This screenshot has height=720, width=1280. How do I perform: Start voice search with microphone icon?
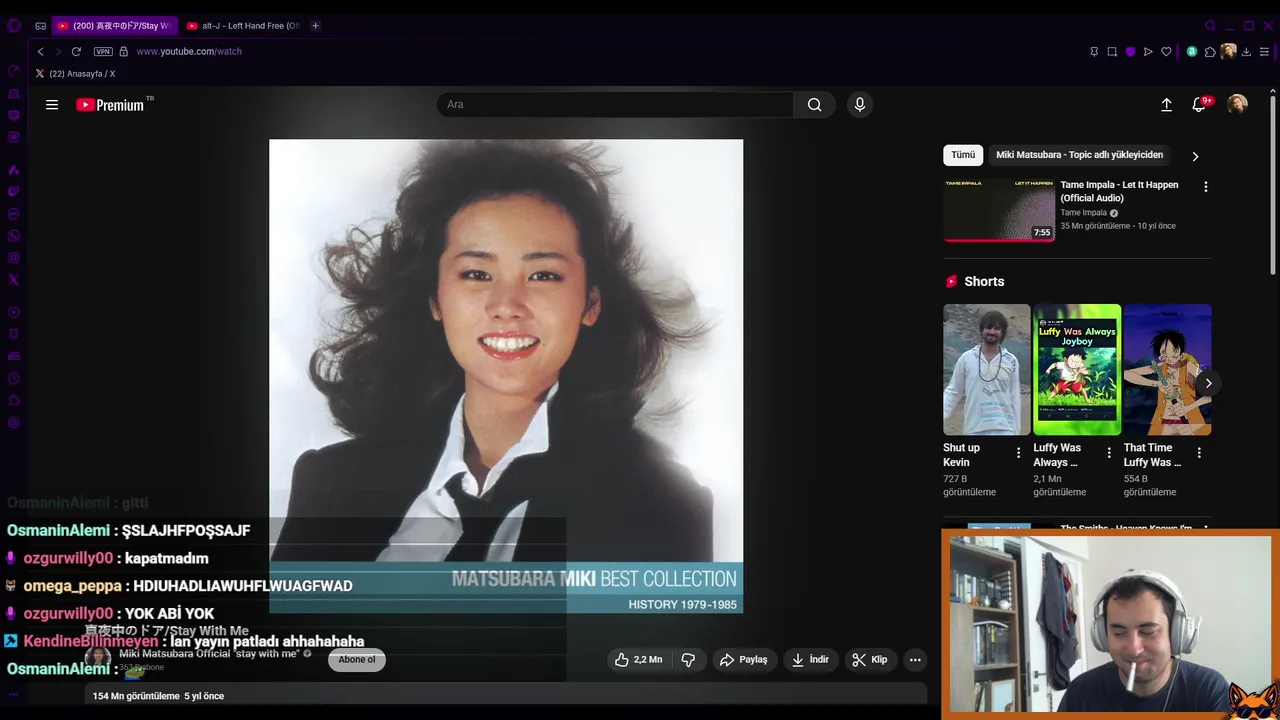859,105
